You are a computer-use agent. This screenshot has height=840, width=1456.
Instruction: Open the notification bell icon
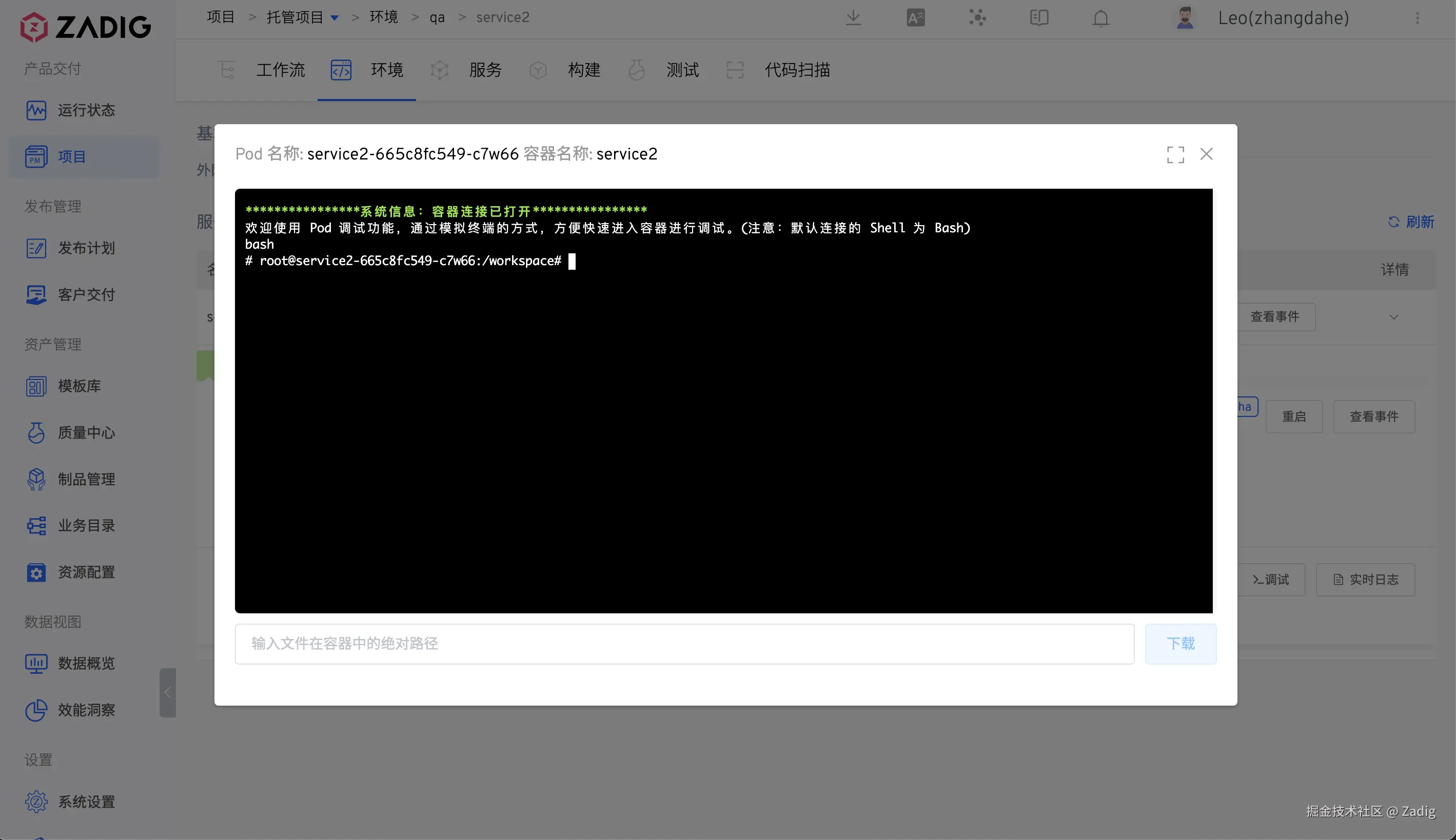click(x=1100, y=18)
